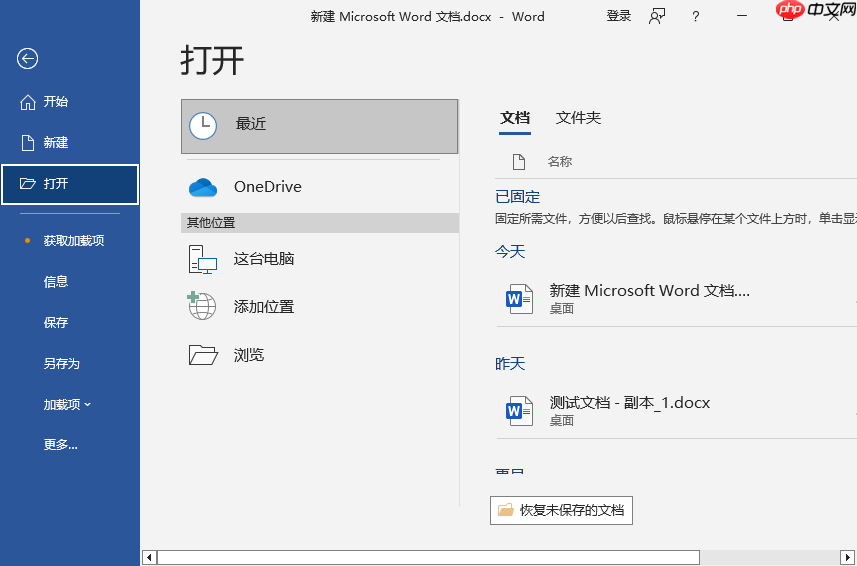The width and height of the screenshot is (857, 566).
Task: Click the horizontal scrollbar right arrow
Action: pyautogui.click(x=847, y=558)
